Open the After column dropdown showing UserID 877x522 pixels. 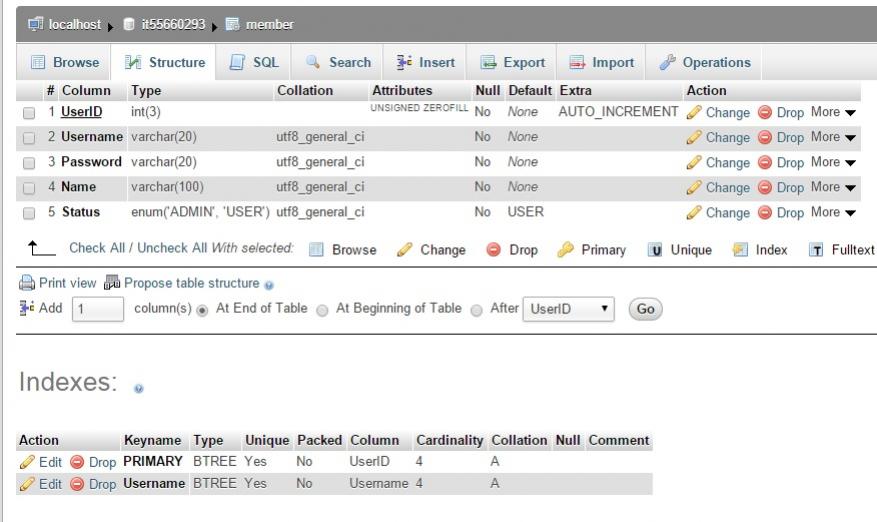568,309
